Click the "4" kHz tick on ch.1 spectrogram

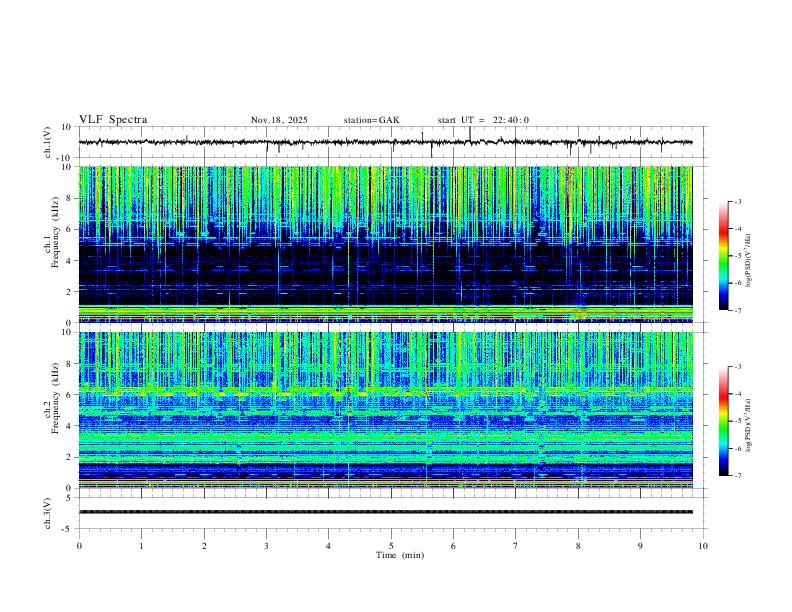pyautogui.click(x=69, y=261)
